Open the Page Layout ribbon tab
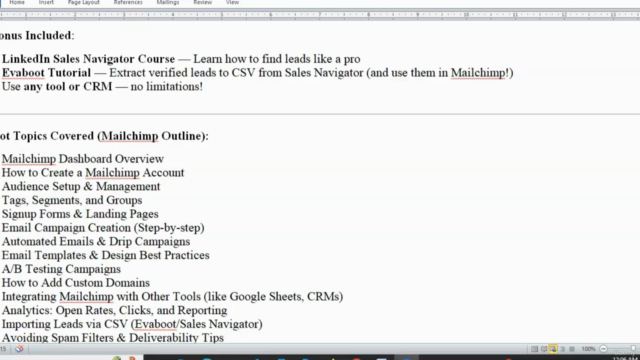Image resolution: width=640 pixels, height=360 pixels. [x=84, y=2]
